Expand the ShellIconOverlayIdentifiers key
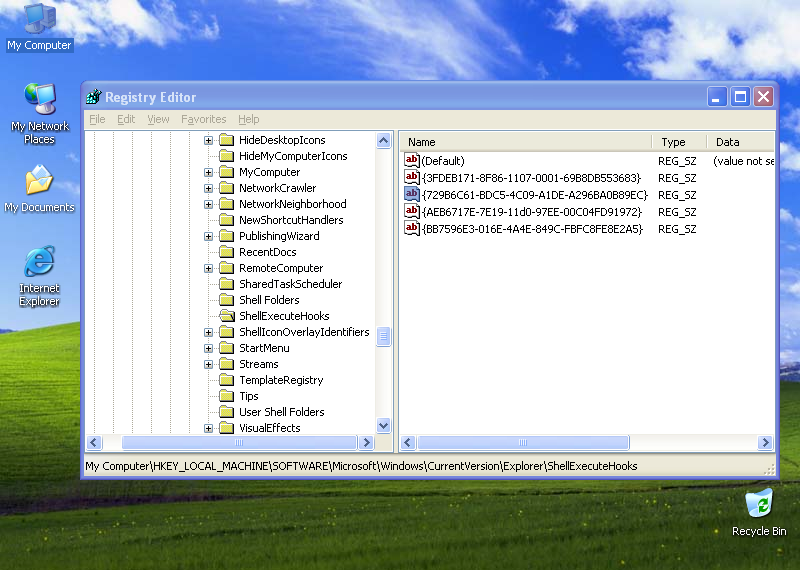Viewport: 800px width, 570px height. [x=208, y=332]
